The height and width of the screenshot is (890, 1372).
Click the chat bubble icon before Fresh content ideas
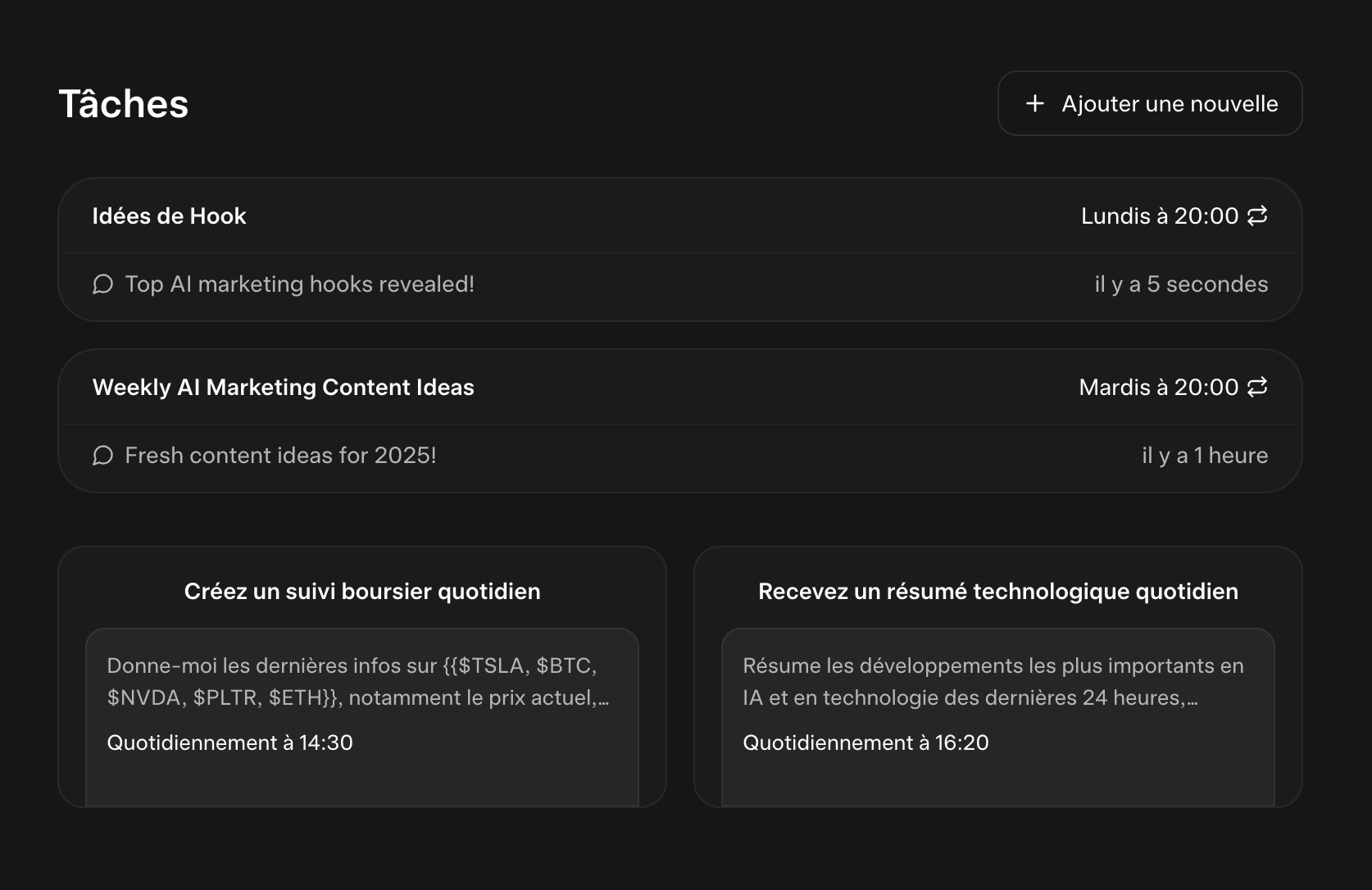pyautogui.click(x=103, y=456)
